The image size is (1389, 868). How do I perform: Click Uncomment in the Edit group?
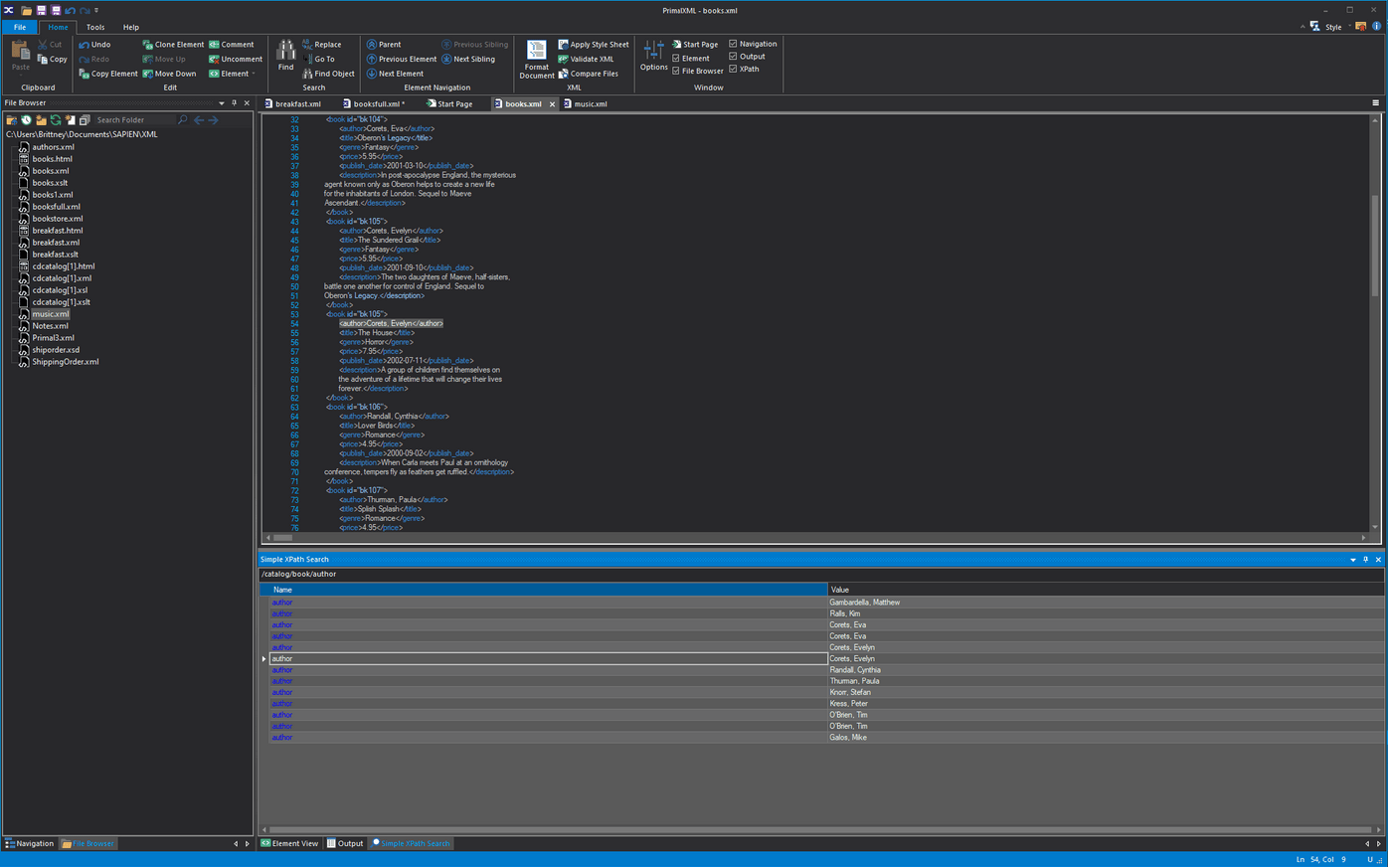pyautogui.click(x=236, y=60)
